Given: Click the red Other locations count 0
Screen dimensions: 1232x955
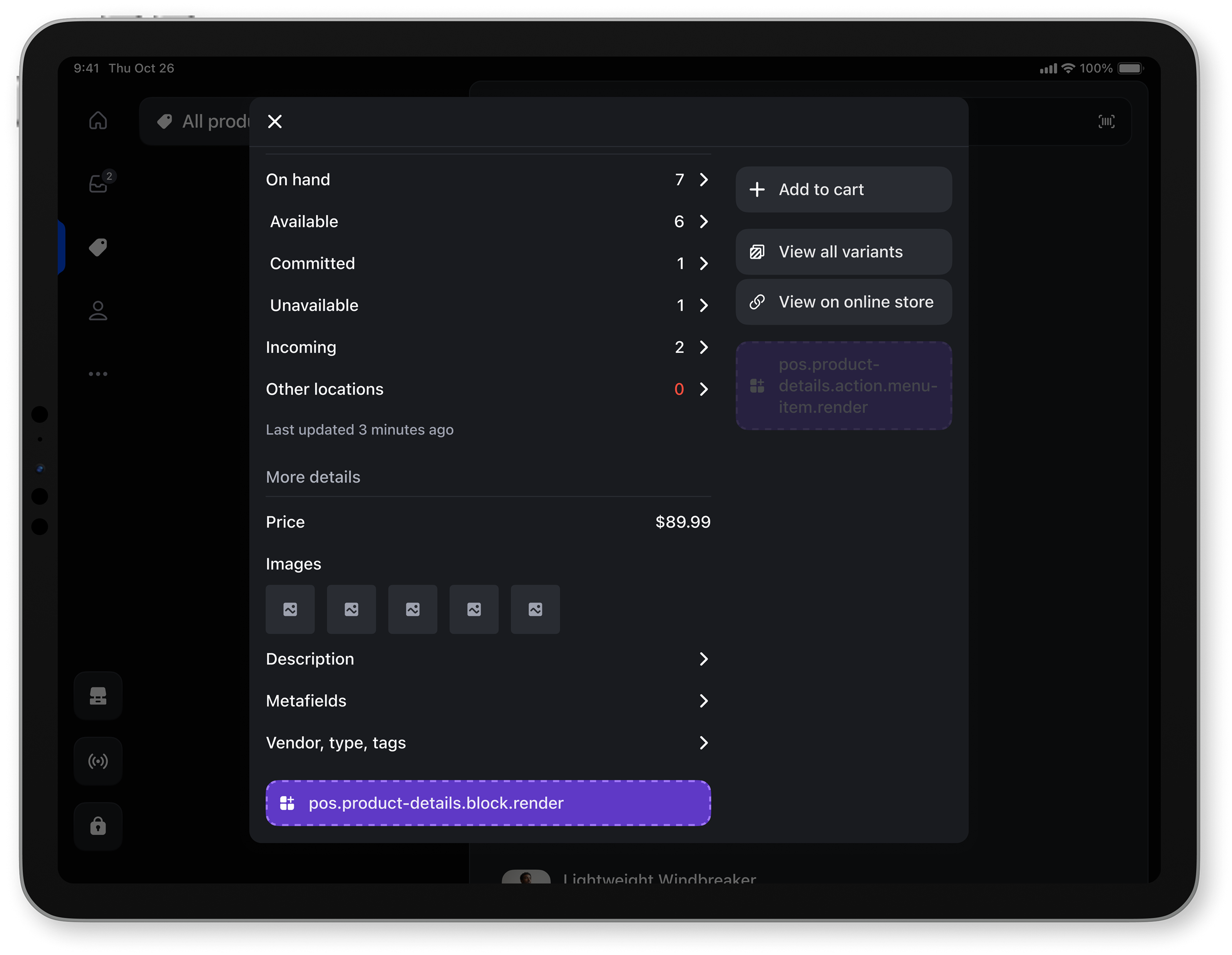Looking at the screenshot, I should pos(679,389).
